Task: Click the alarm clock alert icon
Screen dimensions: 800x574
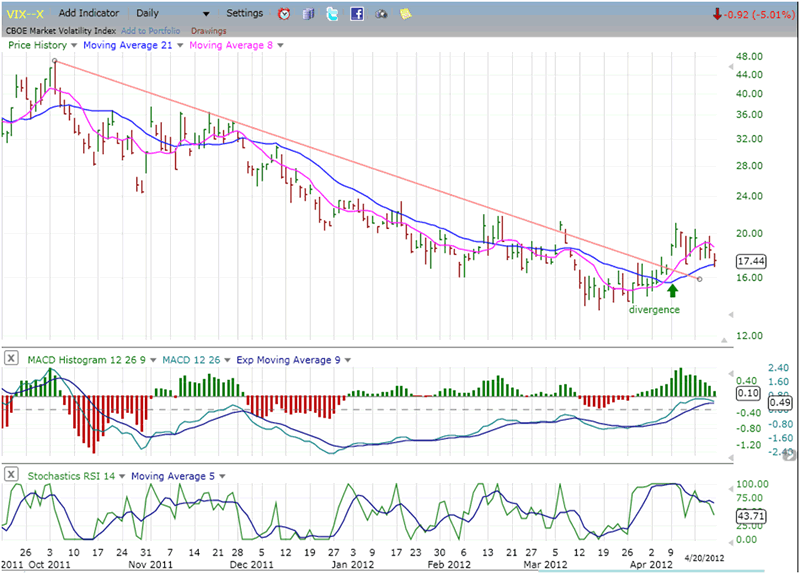Action: click(284, 14)
